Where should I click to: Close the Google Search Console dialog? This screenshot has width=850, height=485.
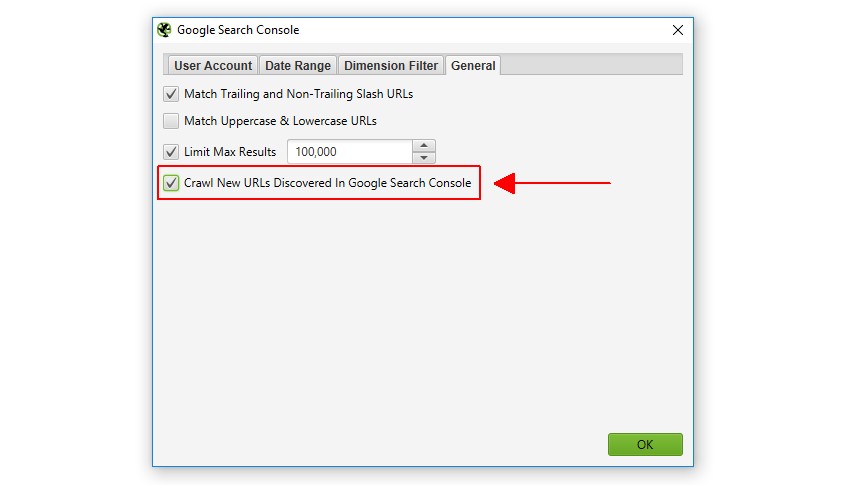pos(678,30)
